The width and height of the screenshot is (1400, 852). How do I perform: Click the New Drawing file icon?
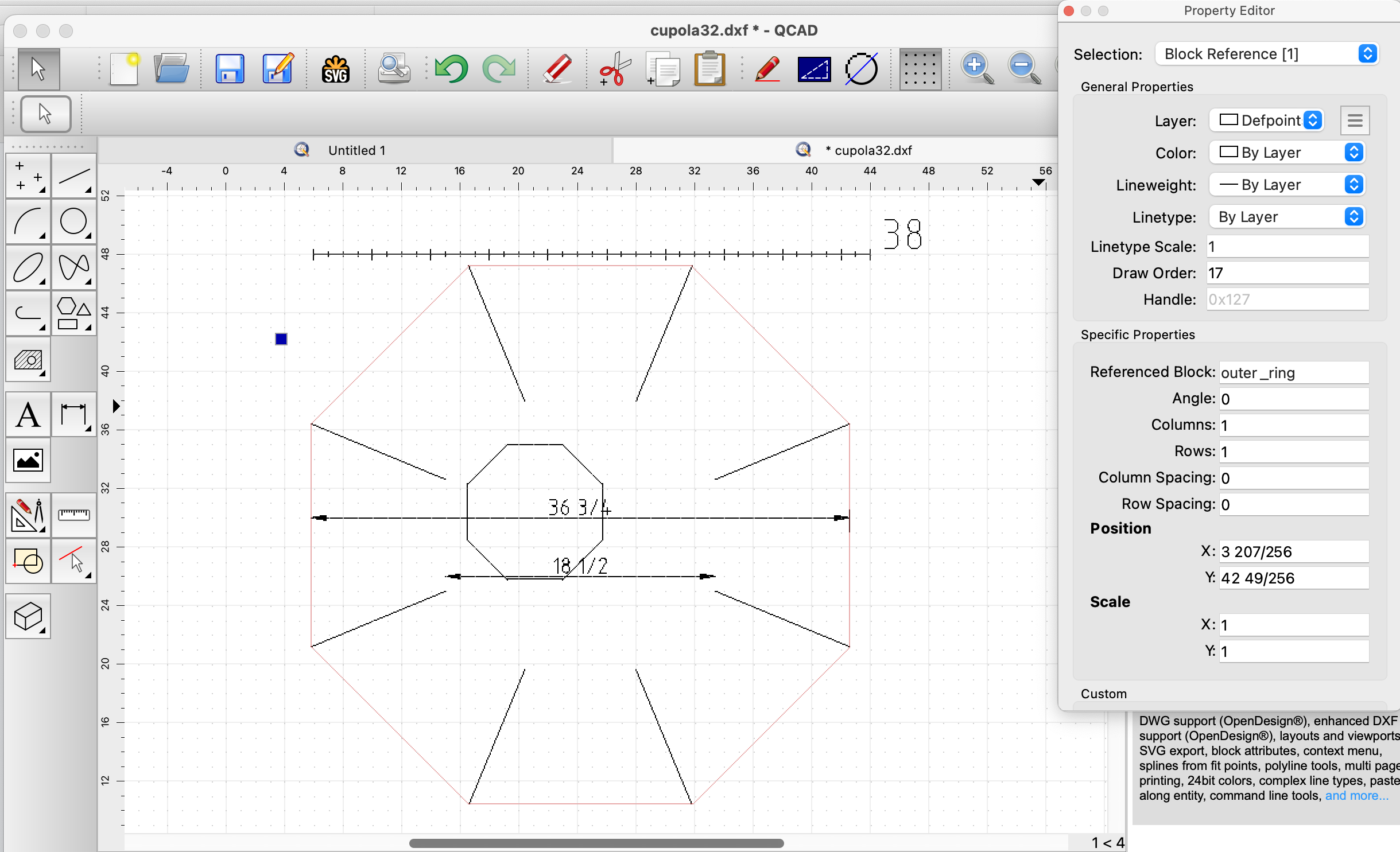[124, 69]
